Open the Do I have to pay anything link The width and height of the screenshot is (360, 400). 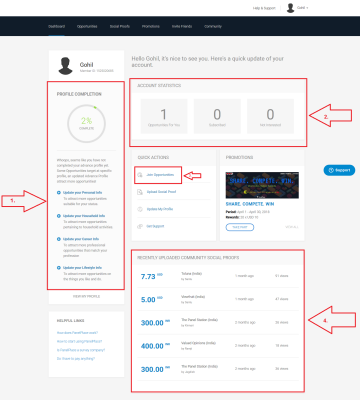click(76, 359)
